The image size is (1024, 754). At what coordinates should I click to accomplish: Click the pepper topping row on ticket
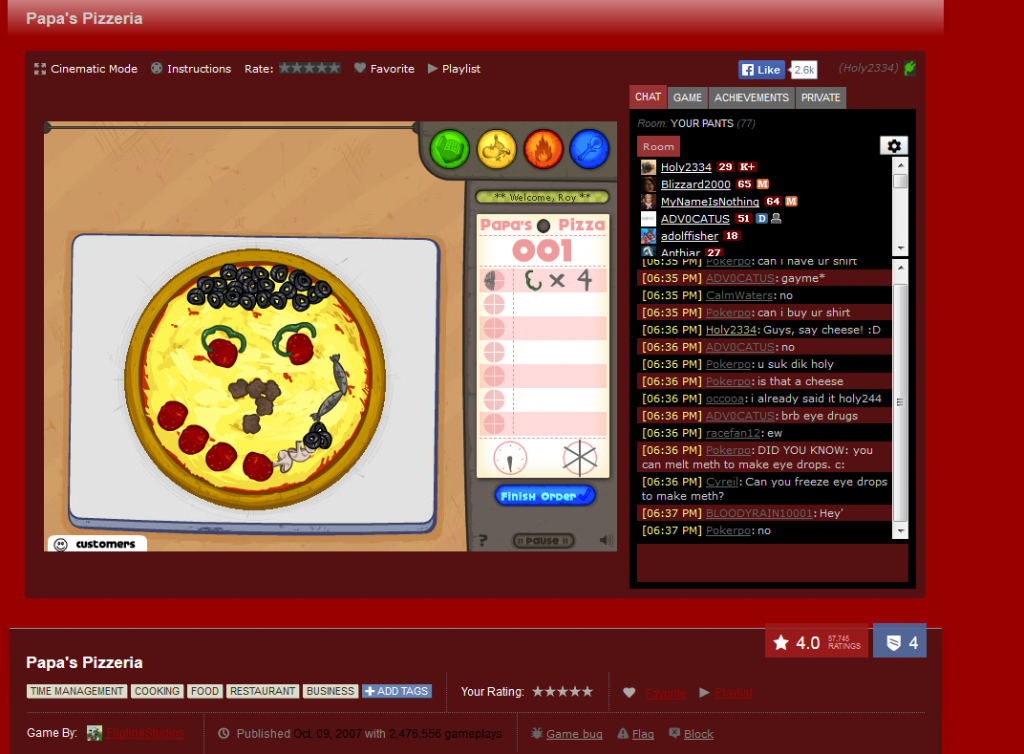[543, 281]
